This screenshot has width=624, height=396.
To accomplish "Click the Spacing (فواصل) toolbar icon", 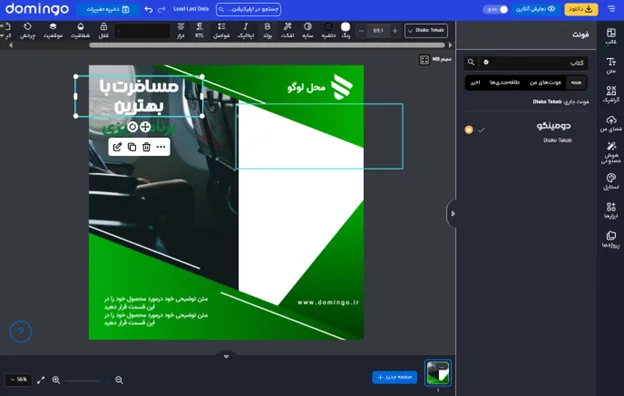I will click(x=221, y=31).
